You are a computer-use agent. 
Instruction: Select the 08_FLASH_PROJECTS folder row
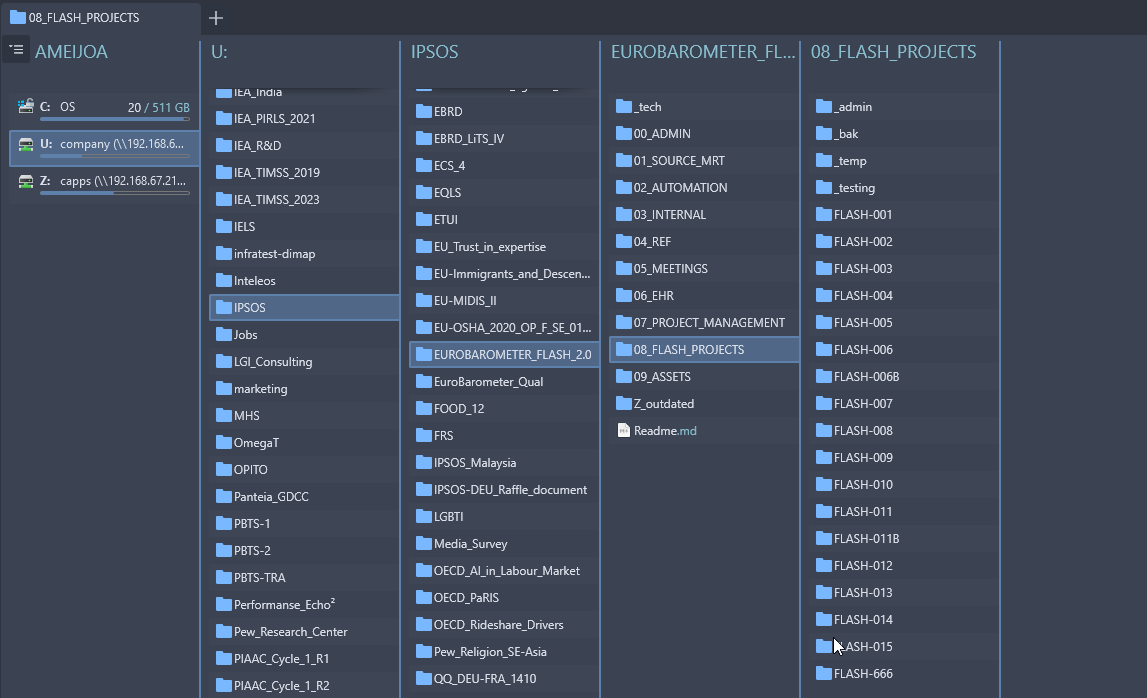point(704,350)
